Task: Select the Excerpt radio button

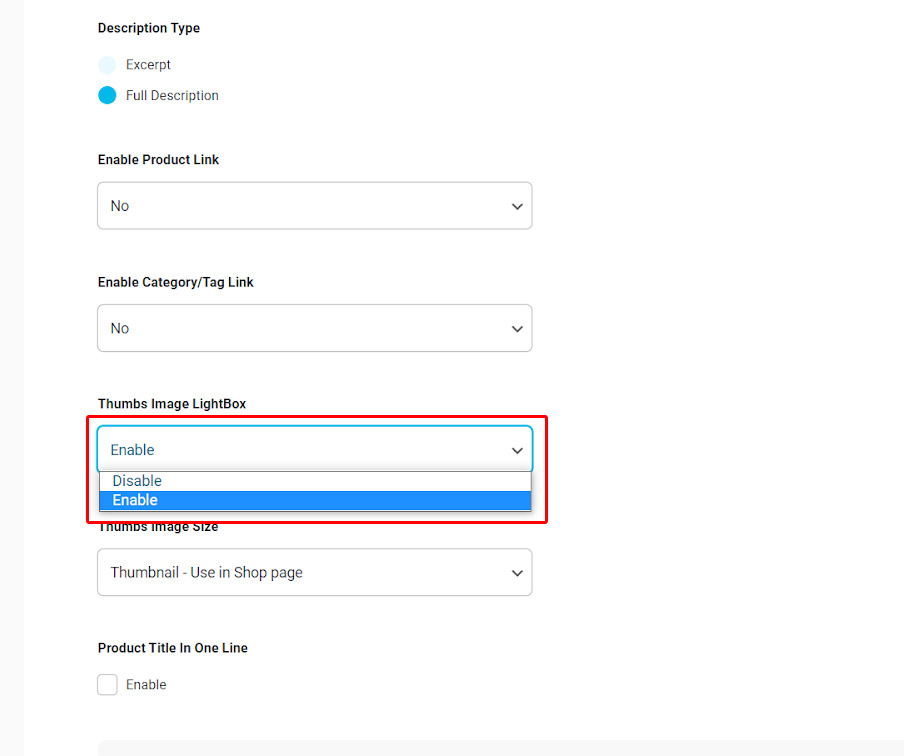Action: click(107, 65)
